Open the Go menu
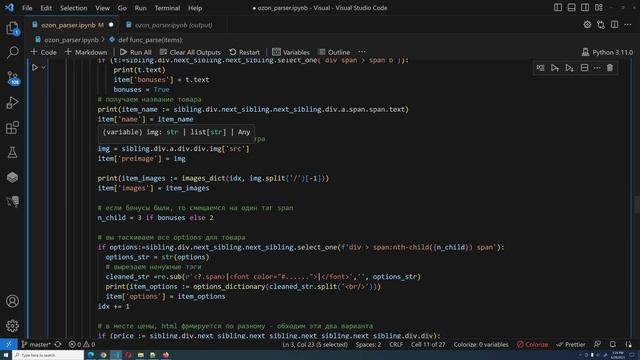 point(122,8)
